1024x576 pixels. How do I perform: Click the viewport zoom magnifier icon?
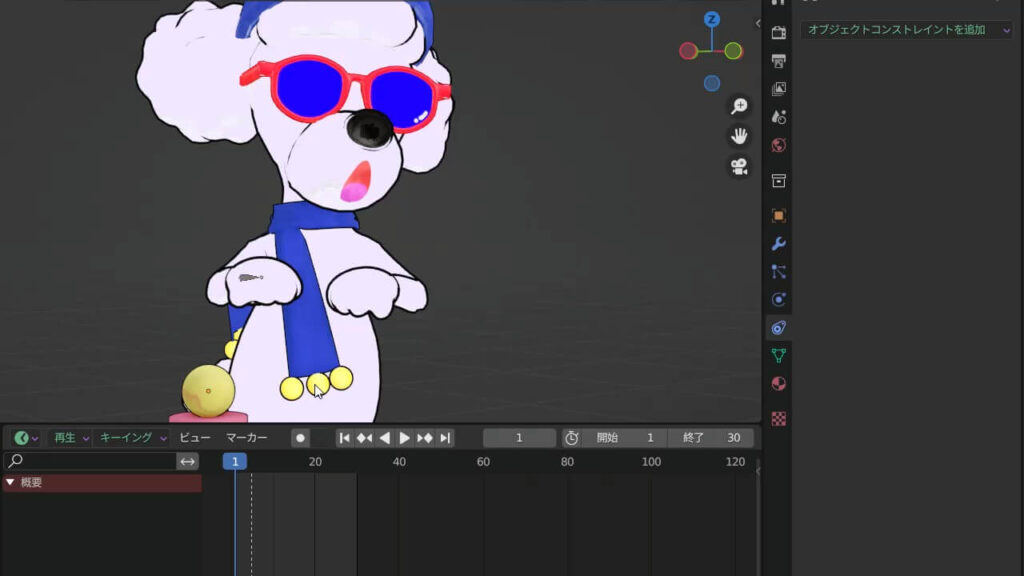point(739,106)
